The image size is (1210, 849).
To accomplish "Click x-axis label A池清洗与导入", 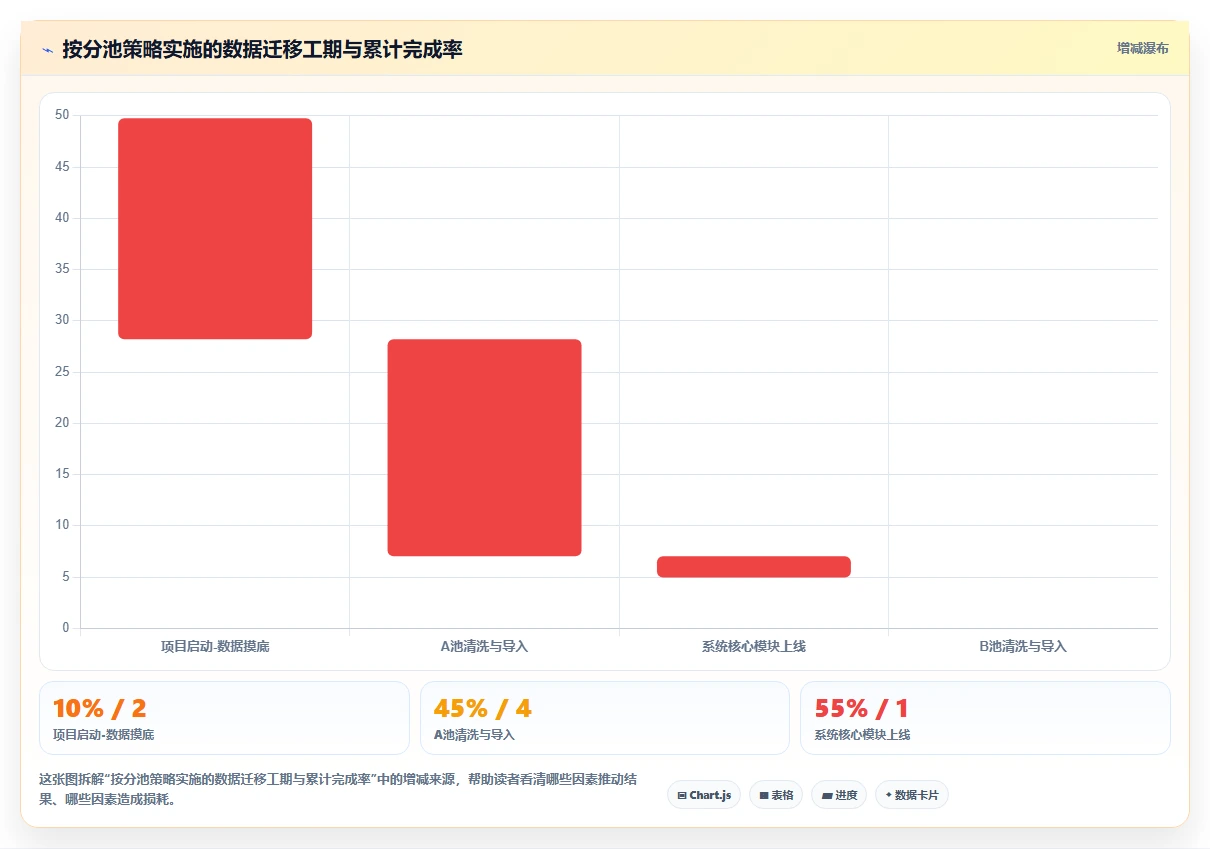I will 484,646.
